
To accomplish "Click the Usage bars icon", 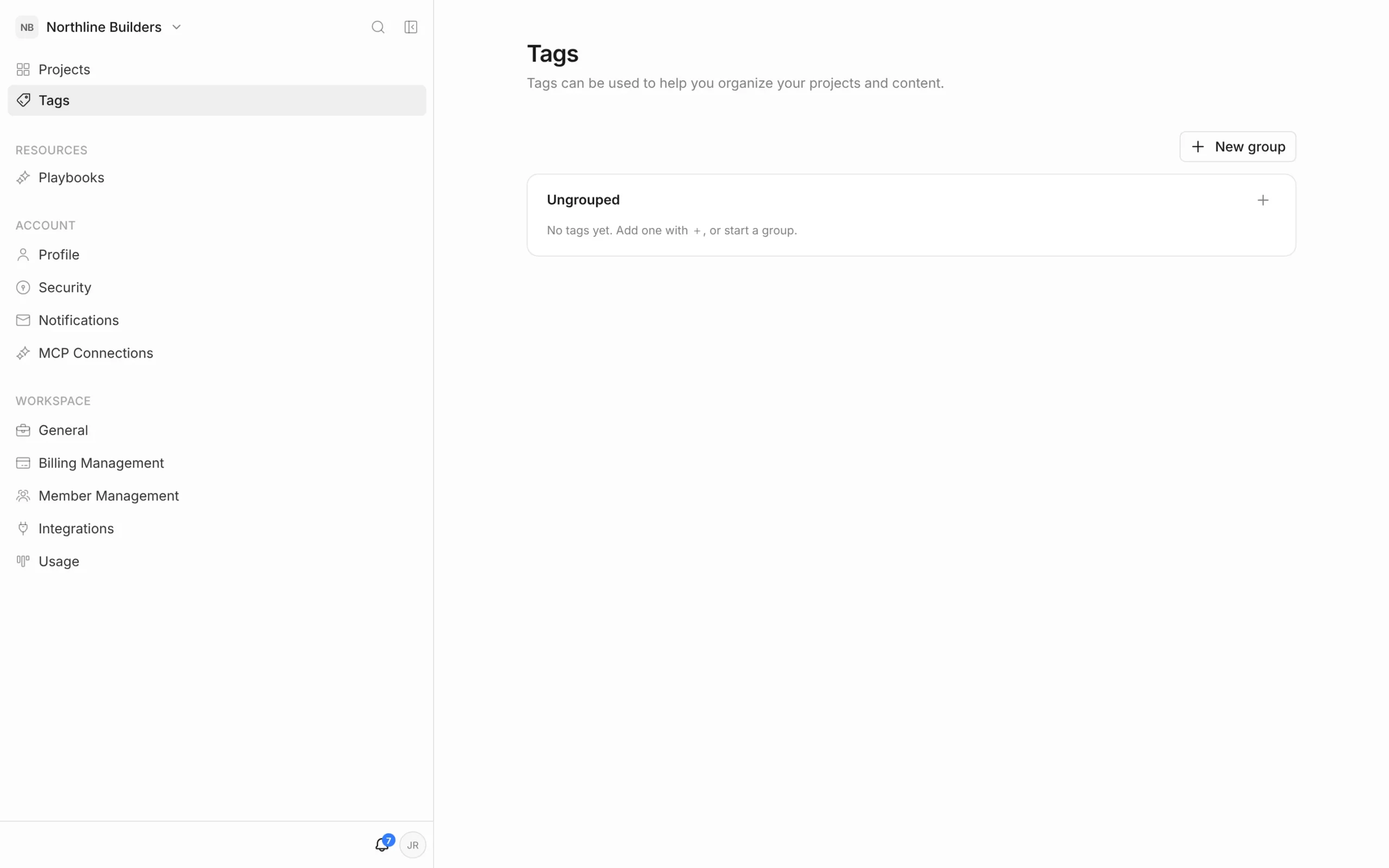I will (x=23, y=561).
